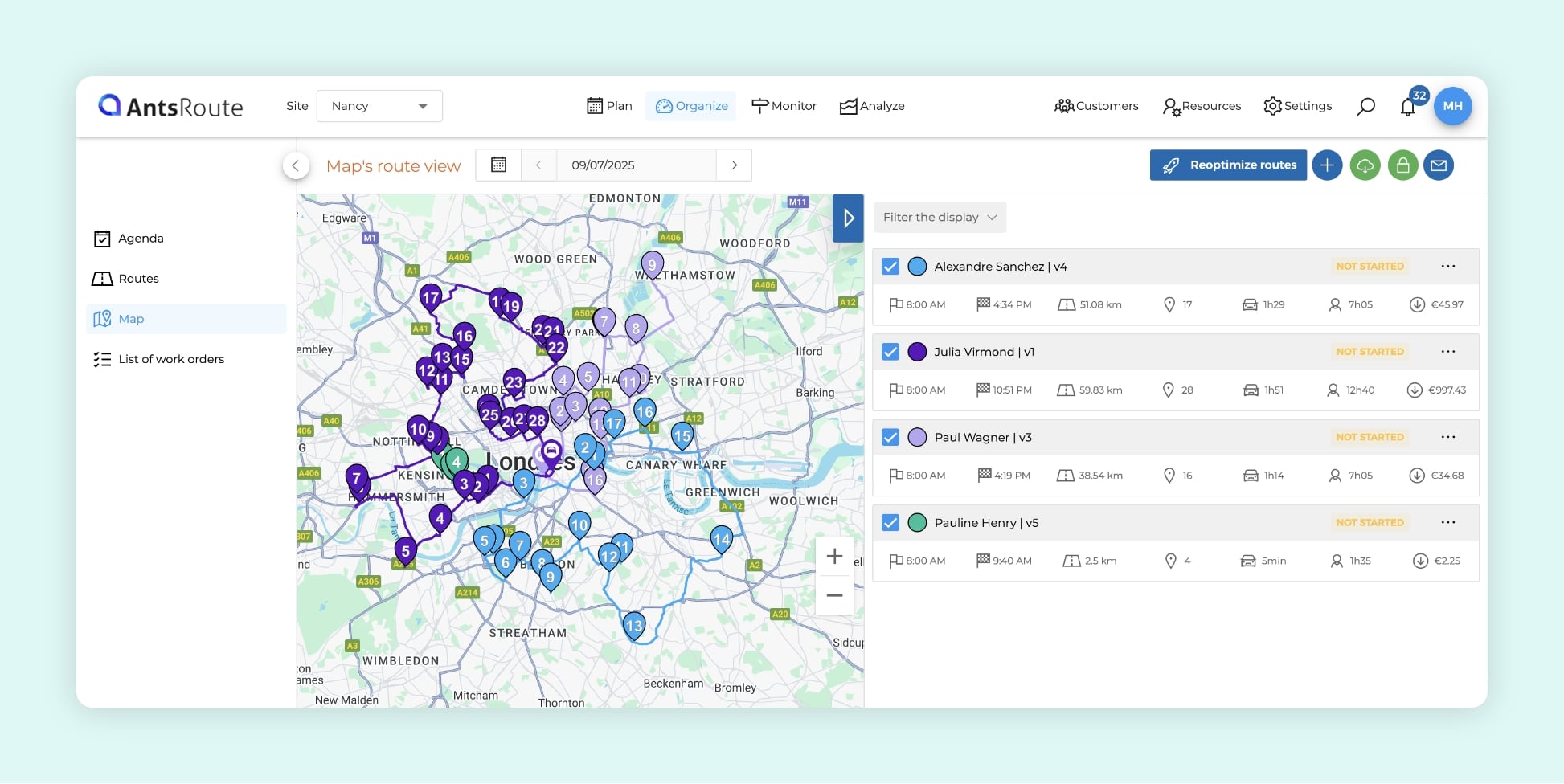Open search with magnifying glass icon
Viewport: 1564px width, 784px height.
[1365, 107]
